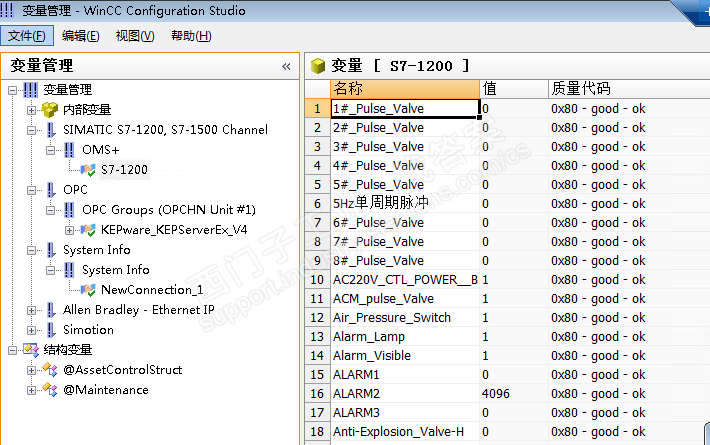Expand the Simotion tree node

(31, 330)
